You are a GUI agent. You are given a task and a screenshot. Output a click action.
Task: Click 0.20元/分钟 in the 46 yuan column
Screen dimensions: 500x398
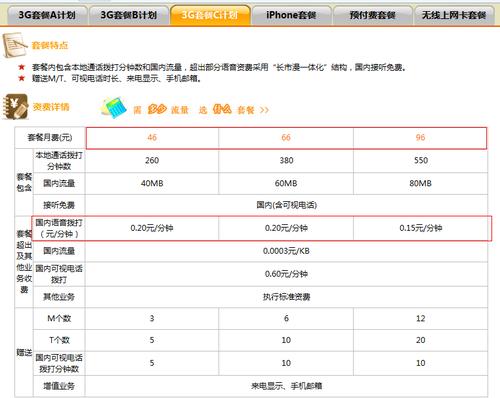click(152, 228)
